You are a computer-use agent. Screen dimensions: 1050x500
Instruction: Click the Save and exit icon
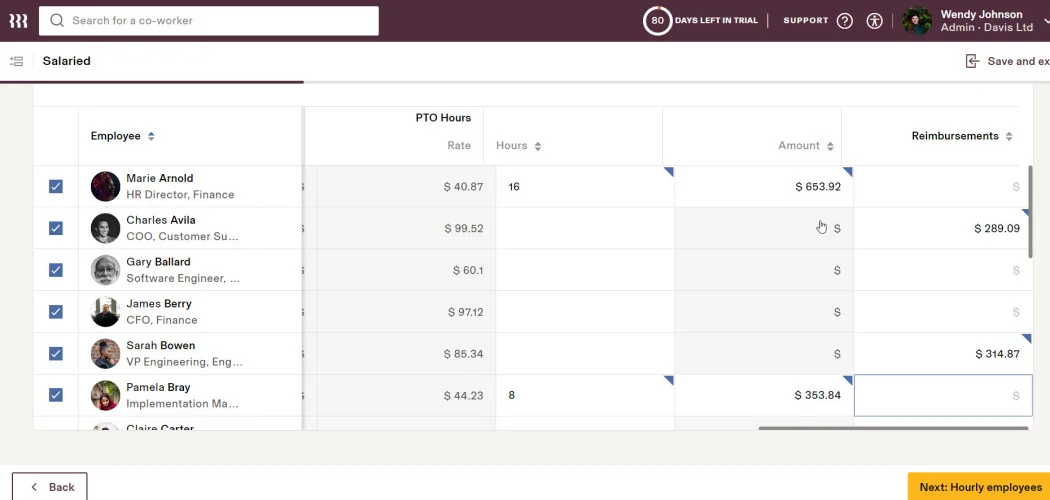point(972,61)
